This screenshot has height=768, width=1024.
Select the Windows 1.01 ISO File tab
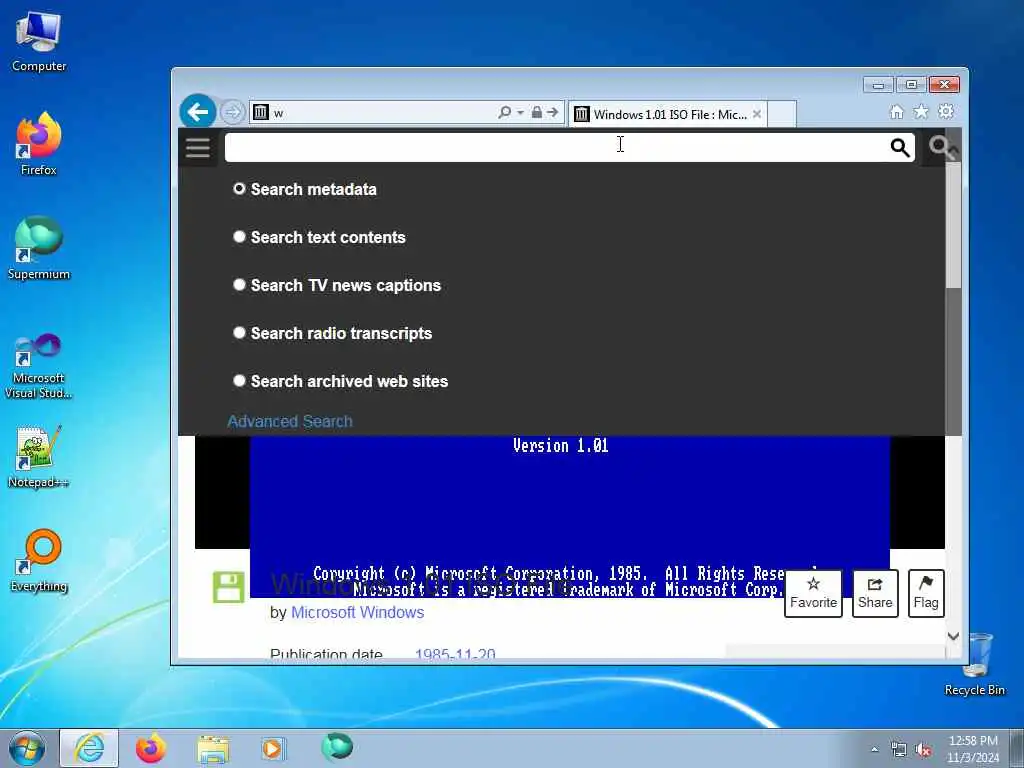tap(667, 114)
